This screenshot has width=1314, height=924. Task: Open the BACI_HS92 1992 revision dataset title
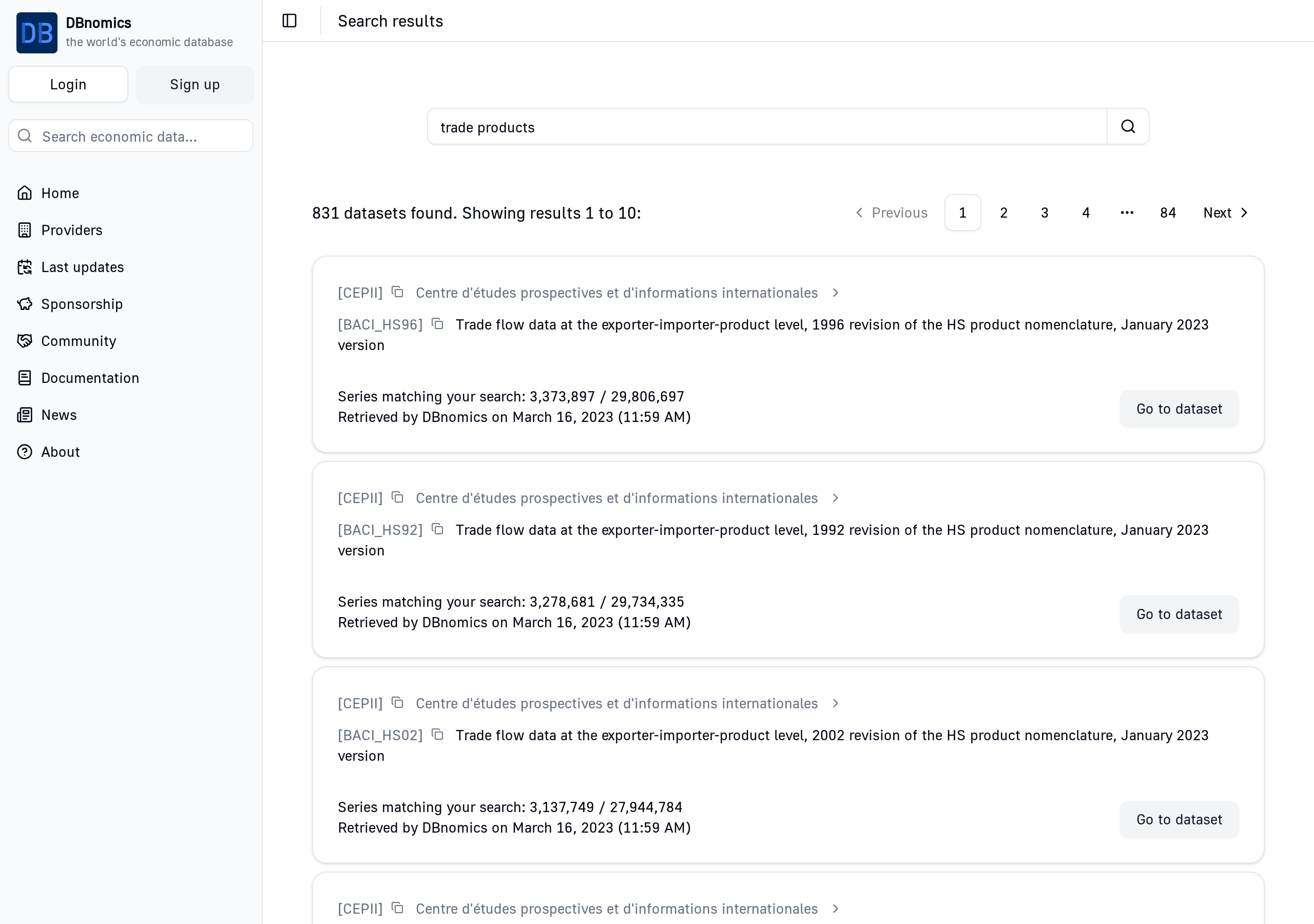click(x=773, y=541)
